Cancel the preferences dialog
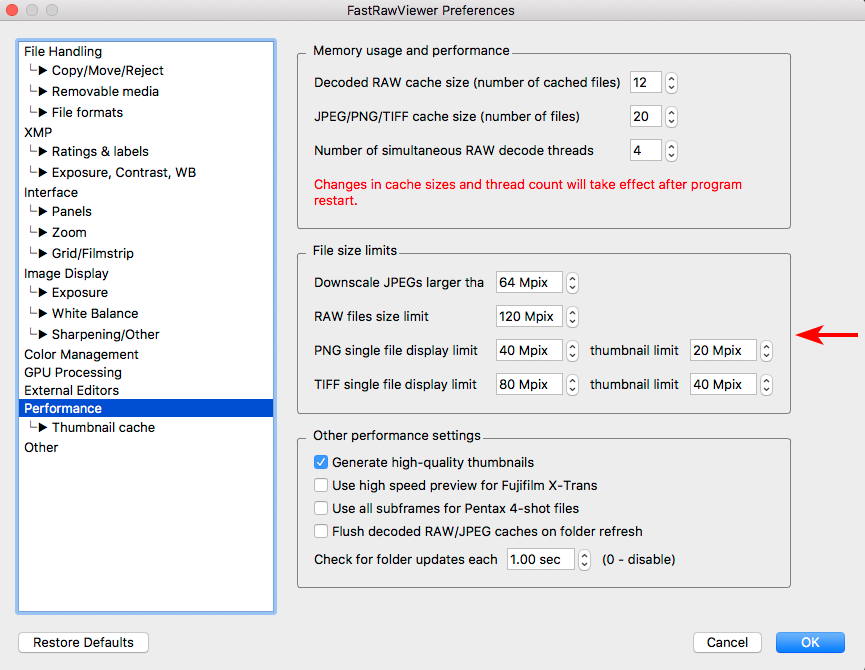This screenshot has width=865, height=670. pyautogui.click(x=727, y=643)
